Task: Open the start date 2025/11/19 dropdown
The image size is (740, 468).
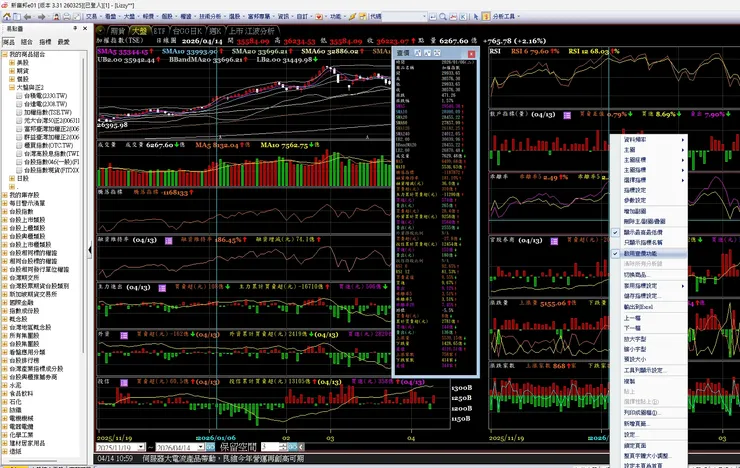Action: point(141,447)
